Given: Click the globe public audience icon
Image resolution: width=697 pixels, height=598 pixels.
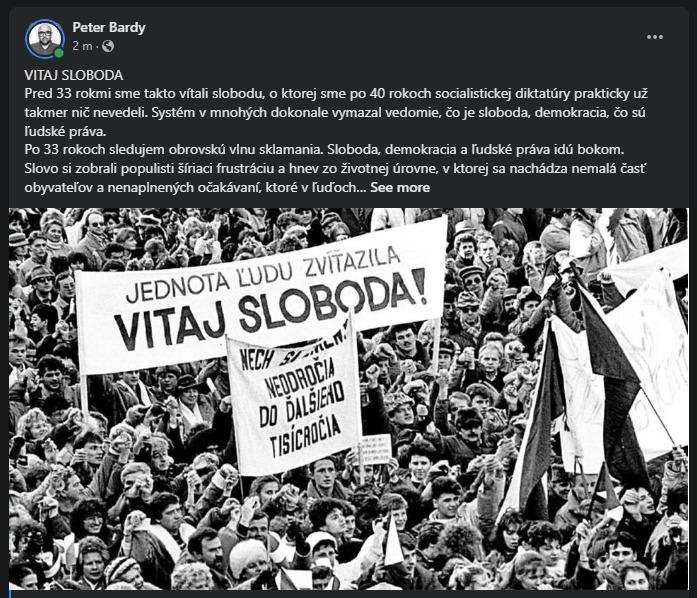Looking at the screenshot, I should point(108,46).
